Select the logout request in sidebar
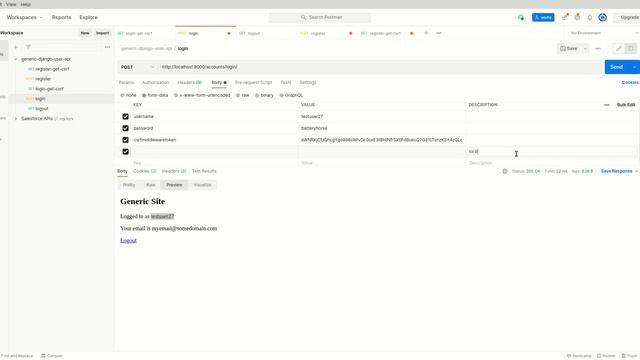 click(42, 109)
